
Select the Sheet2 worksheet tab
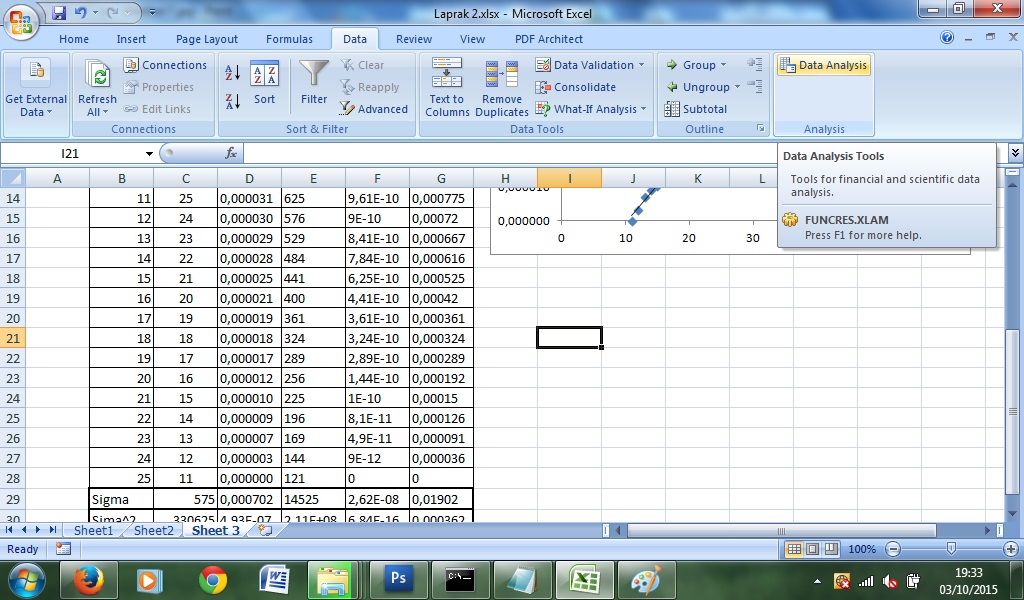[x=152, y=531]
